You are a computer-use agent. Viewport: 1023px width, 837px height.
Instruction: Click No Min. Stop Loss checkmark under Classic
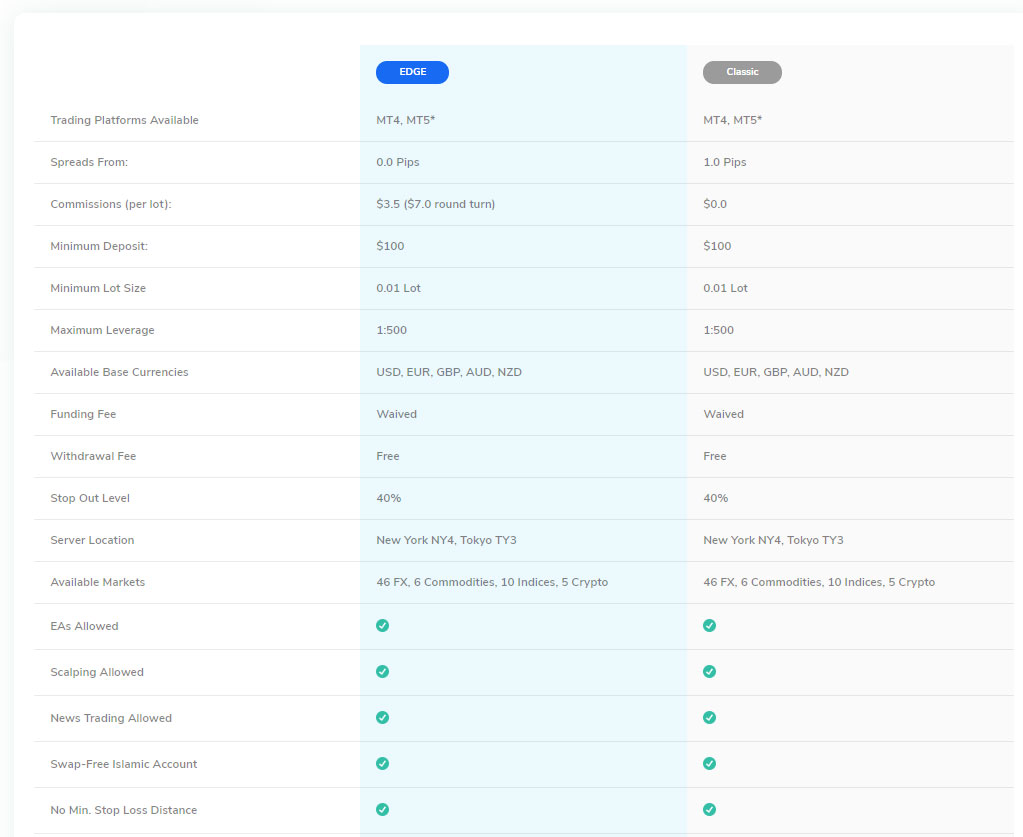point(709,810)
